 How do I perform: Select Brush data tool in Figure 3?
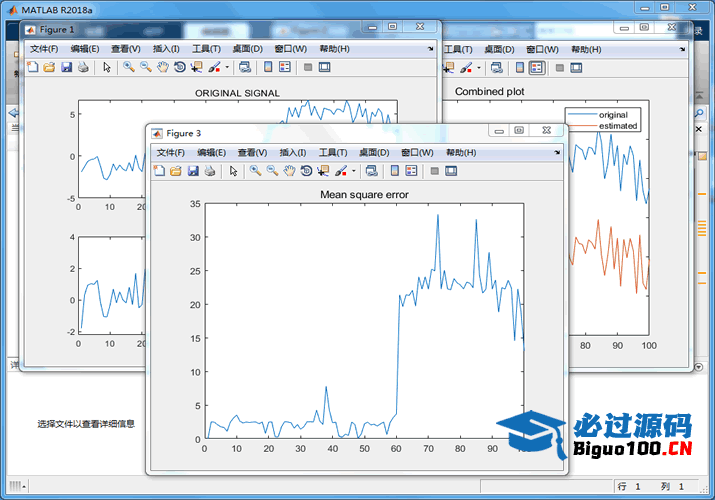click(x=341, y=171)
